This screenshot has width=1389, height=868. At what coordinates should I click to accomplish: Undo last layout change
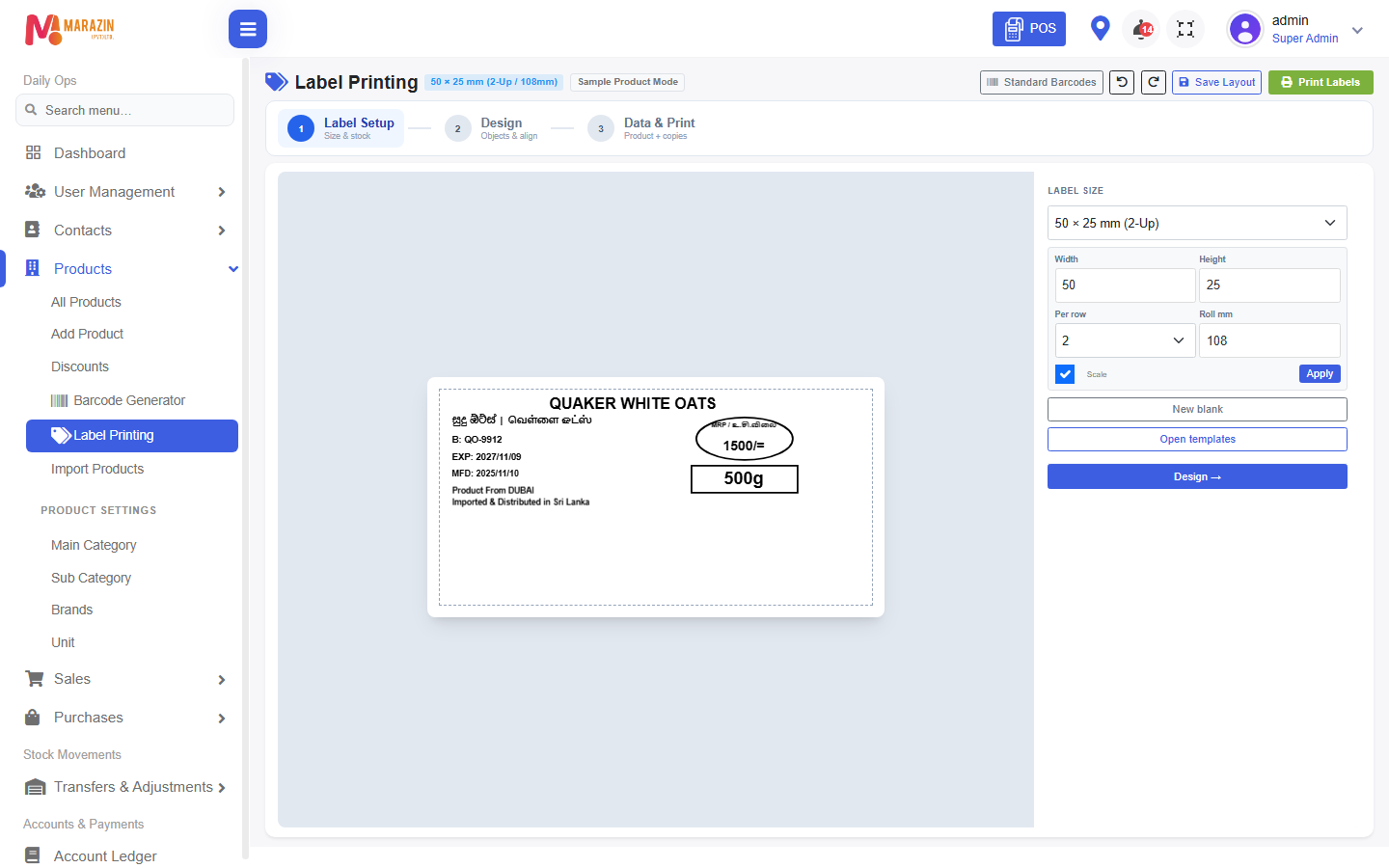coord(1122,82)
